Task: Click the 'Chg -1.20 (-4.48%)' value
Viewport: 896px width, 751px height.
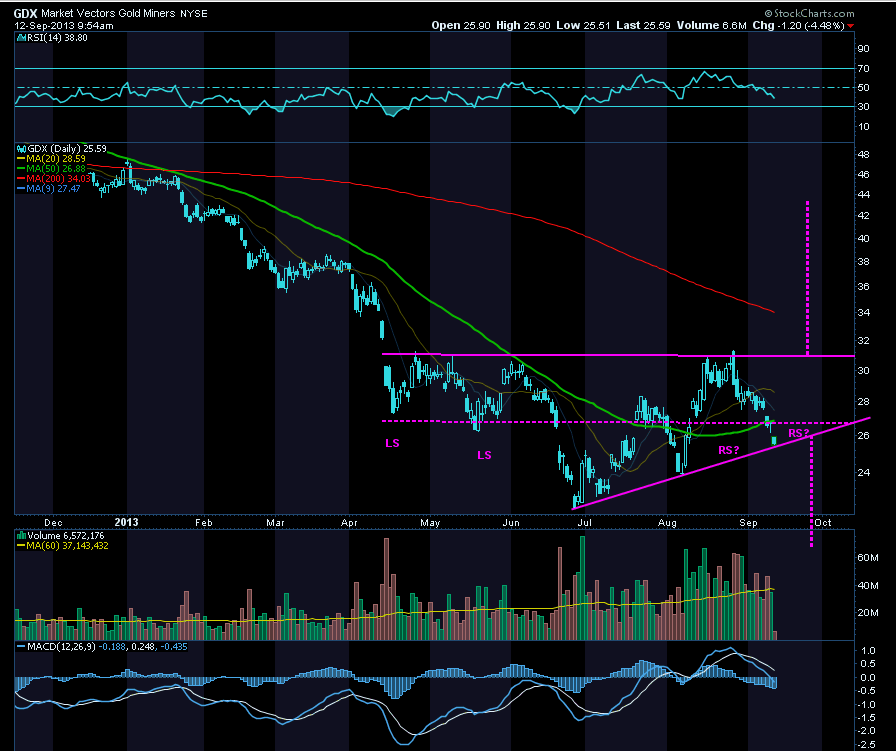Action: pos(798,25)
